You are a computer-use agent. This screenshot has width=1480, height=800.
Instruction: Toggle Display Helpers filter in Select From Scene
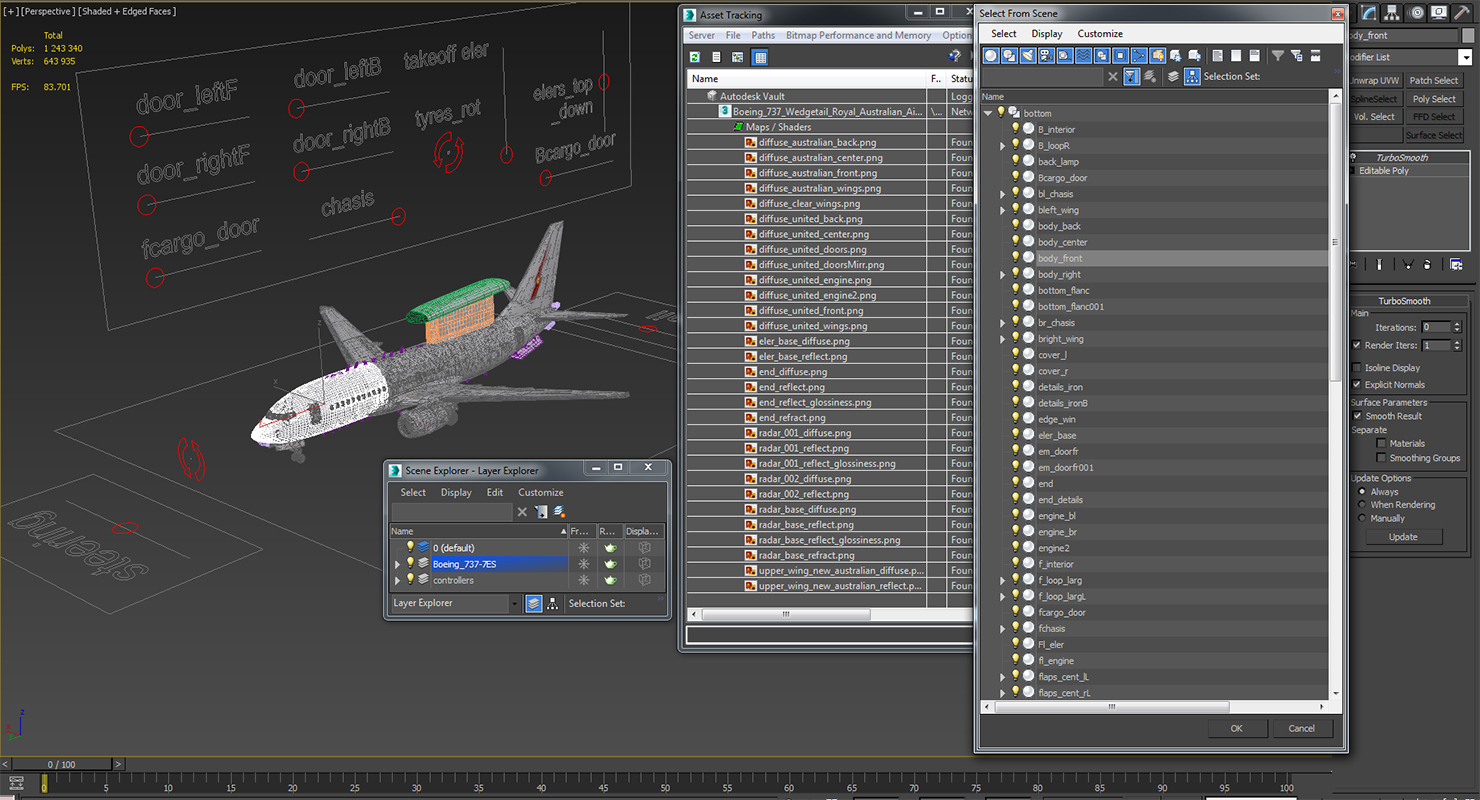(x=1065, y=56)
